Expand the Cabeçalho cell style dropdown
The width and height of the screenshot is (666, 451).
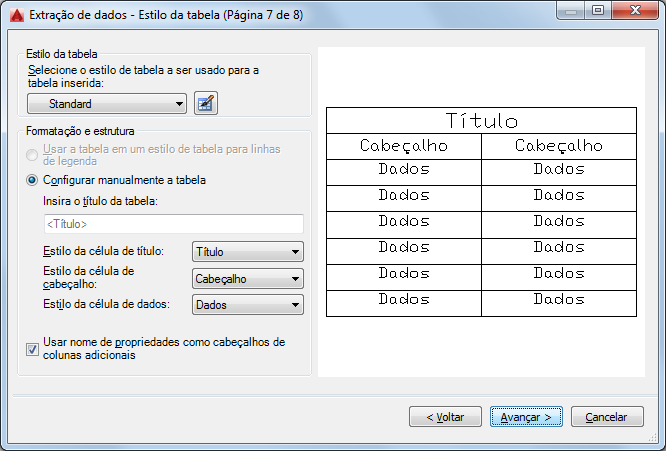pyautogui.click(x=247, y=279)
